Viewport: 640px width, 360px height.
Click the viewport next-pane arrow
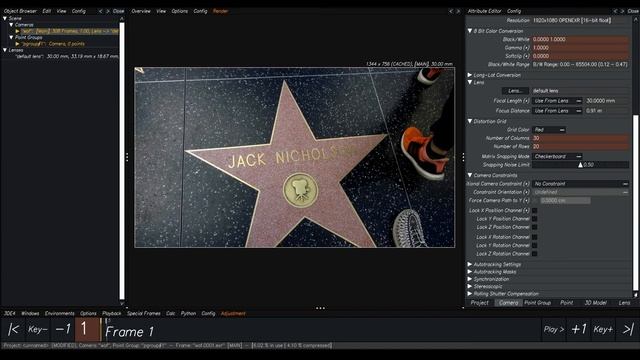point(458,11)
